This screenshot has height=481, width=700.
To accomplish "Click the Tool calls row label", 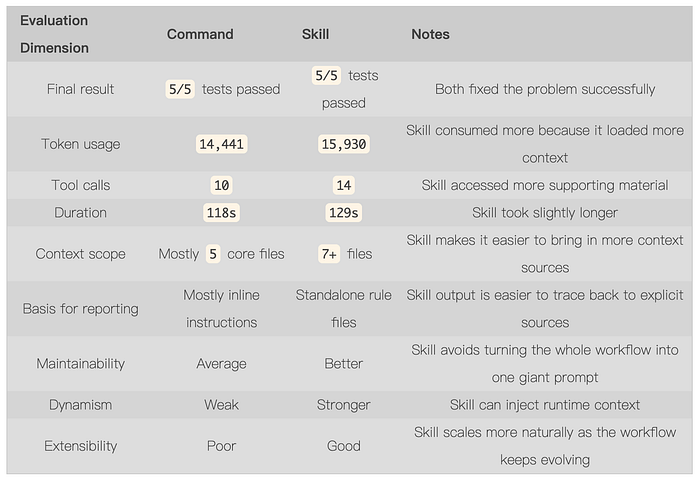I will (80, 185).
